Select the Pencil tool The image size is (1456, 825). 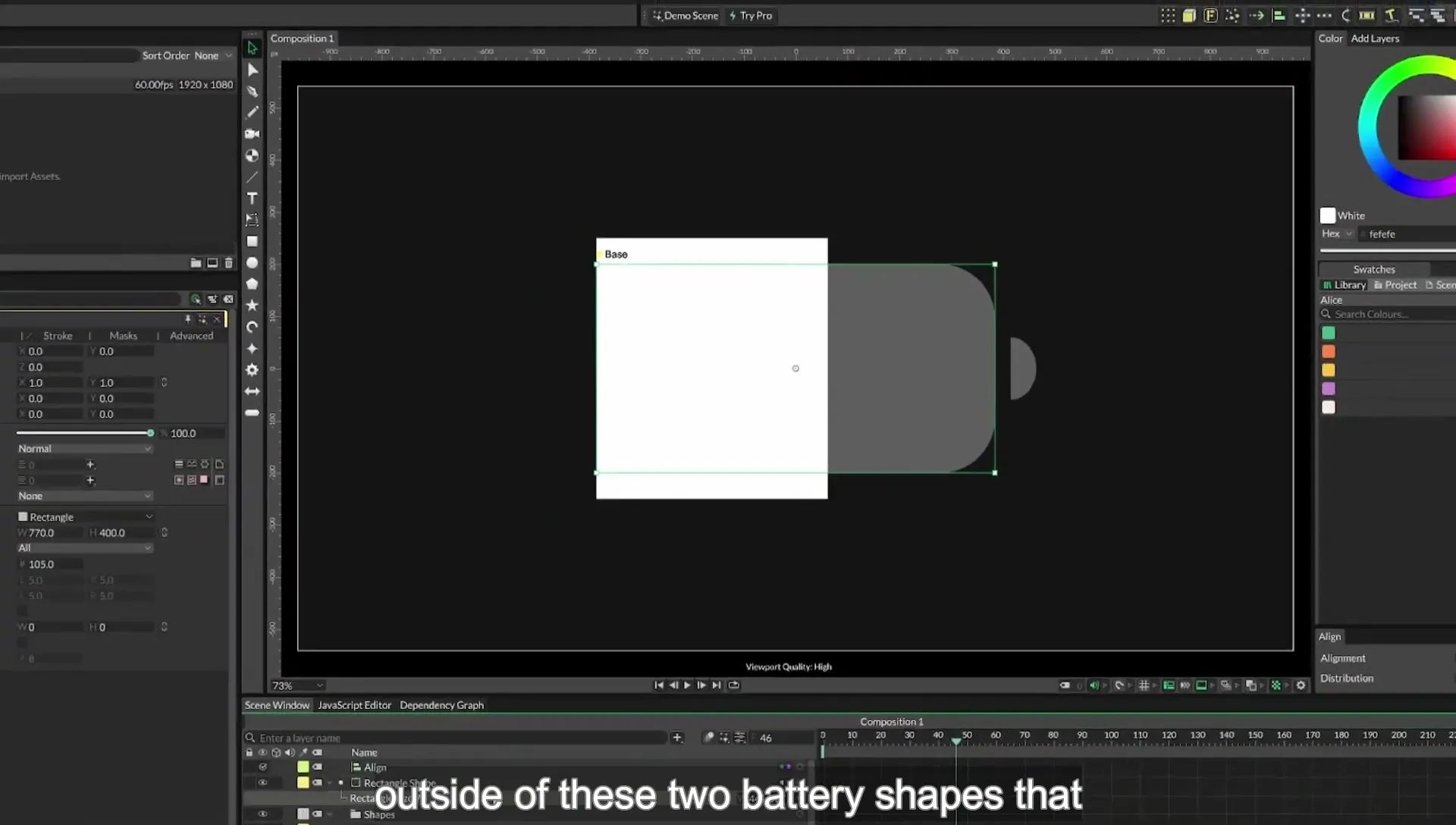(x=253, y=112)
